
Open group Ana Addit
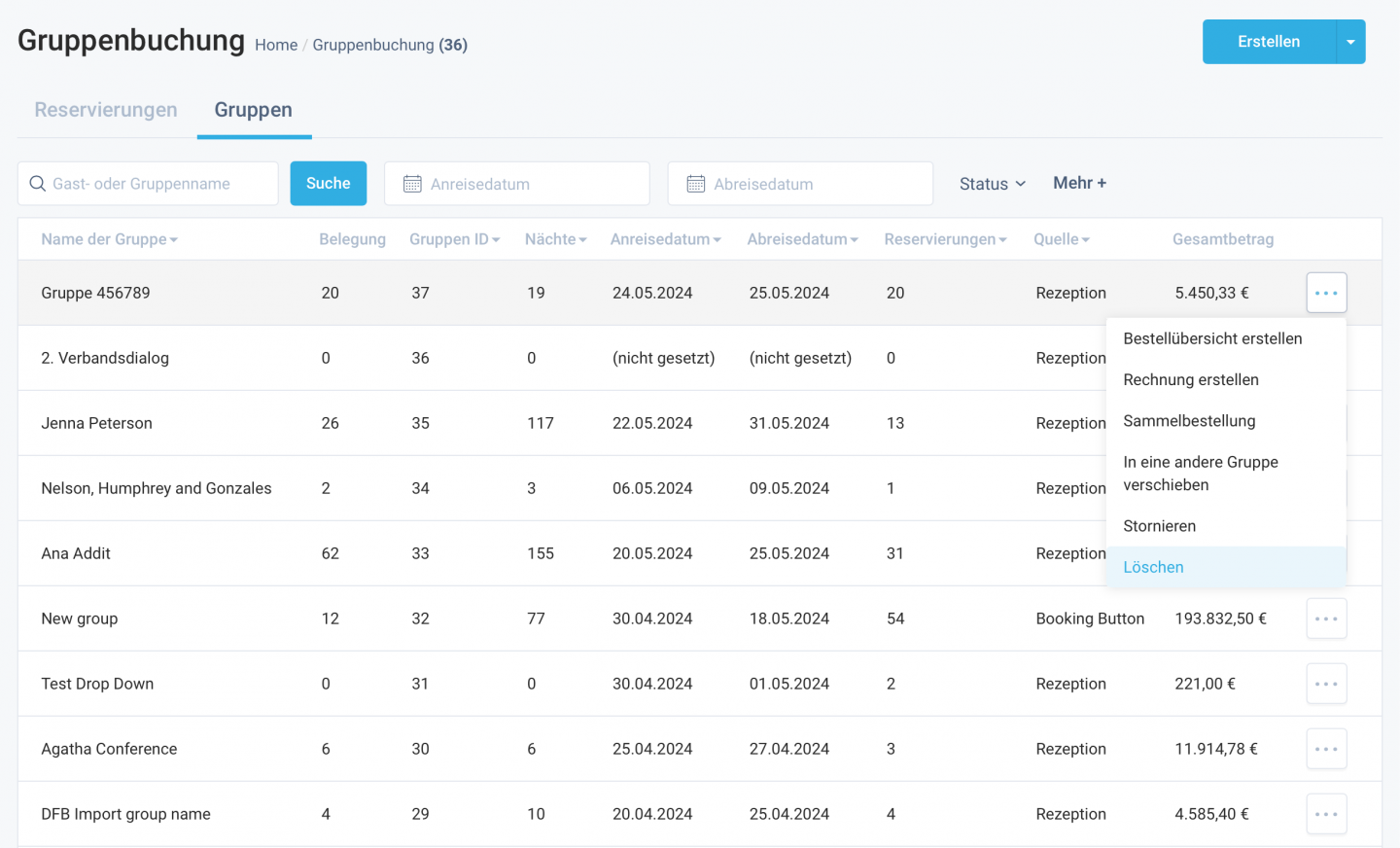tap(76, 553)
